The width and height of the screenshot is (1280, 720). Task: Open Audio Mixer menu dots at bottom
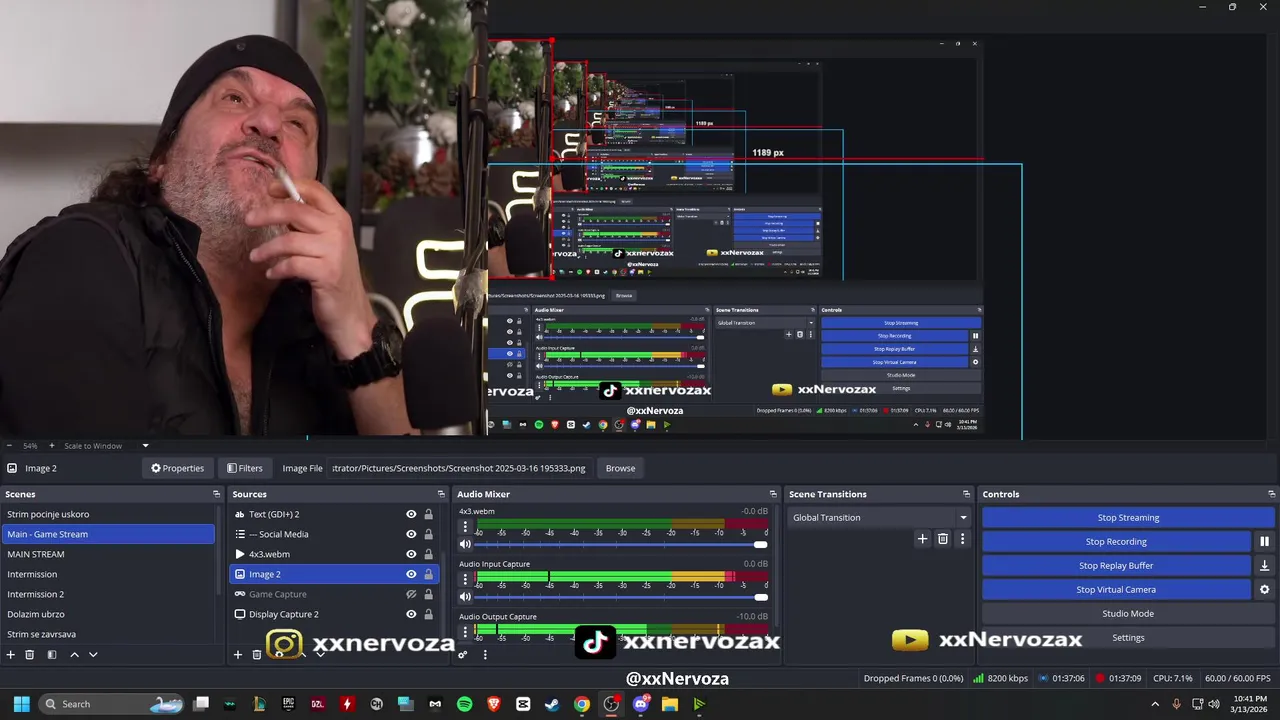485,654
